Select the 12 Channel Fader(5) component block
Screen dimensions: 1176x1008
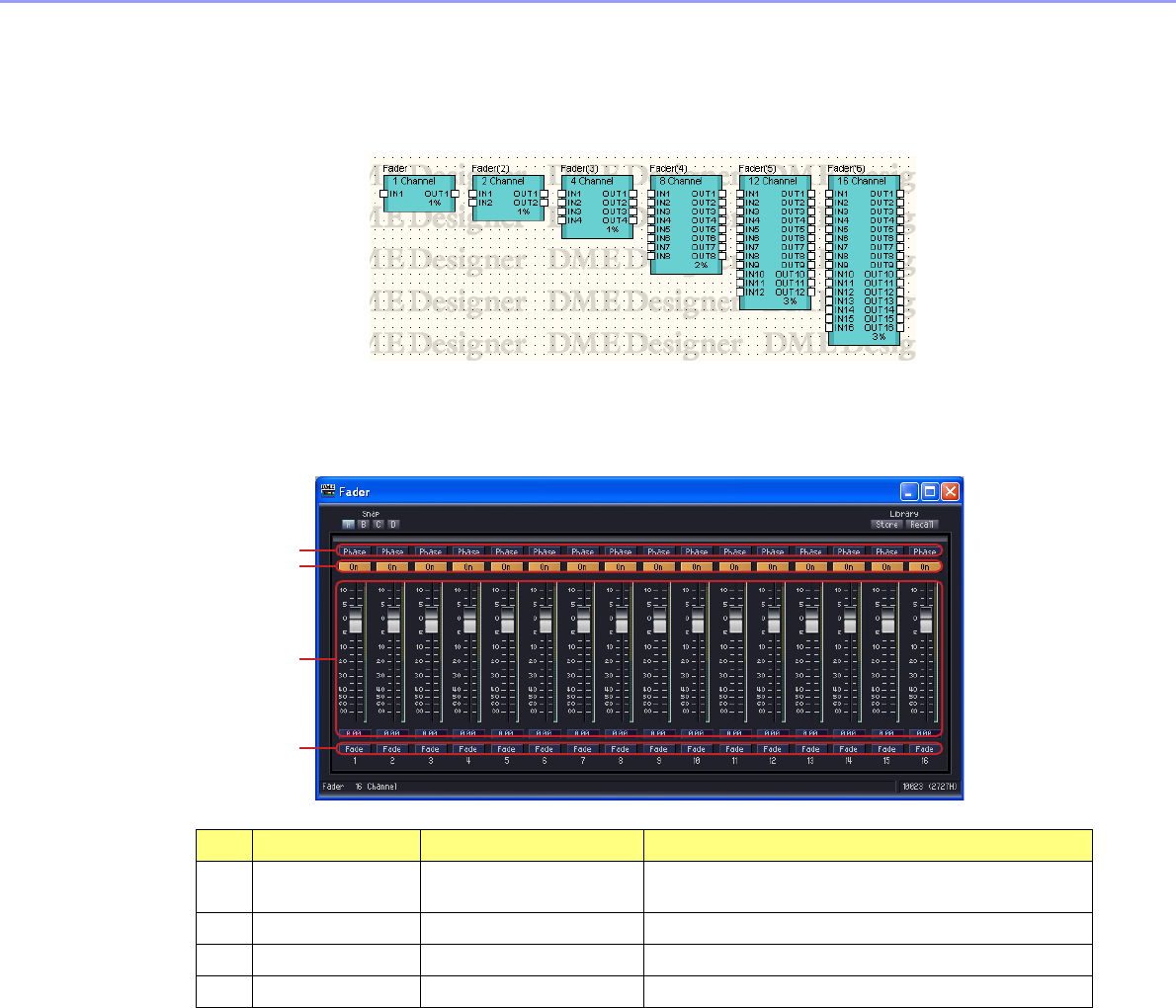tap(775, 242)
